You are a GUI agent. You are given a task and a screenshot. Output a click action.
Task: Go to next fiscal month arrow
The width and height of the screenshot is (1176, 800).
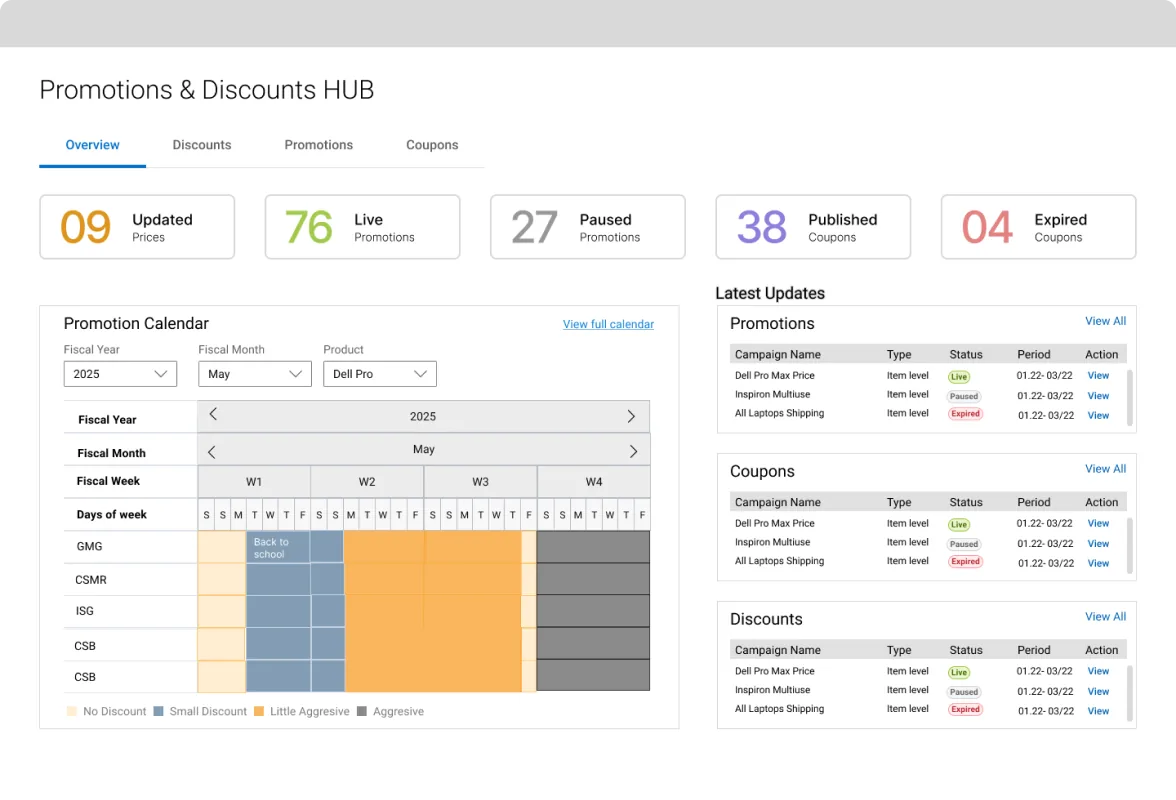(x=633, y=451)
